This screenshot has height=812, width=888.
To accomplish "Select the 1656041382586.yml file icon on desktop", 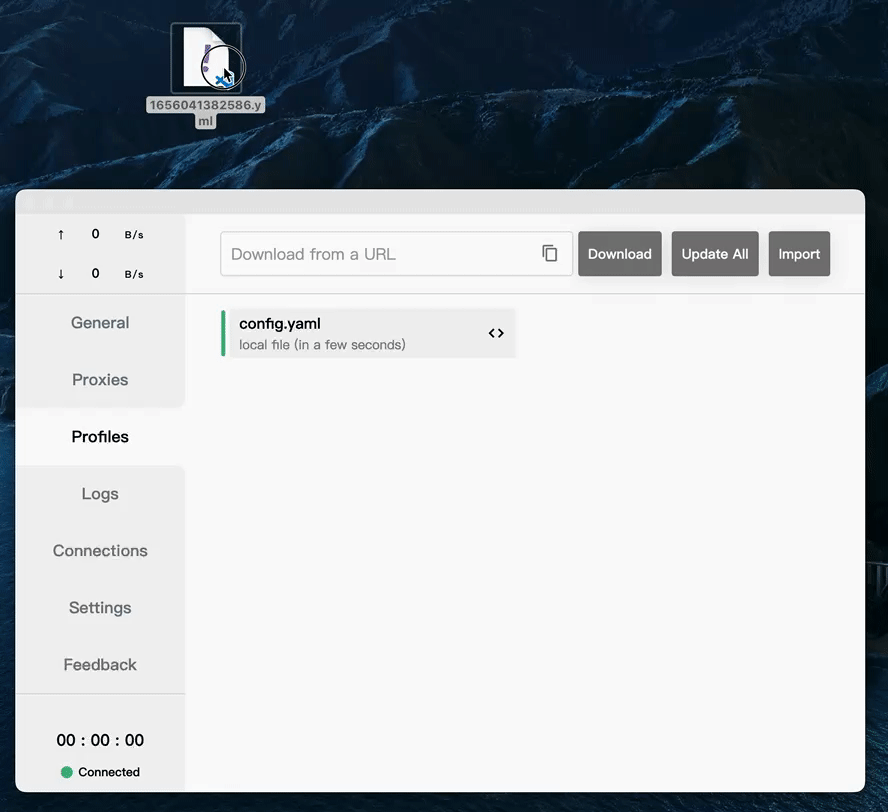I will click(206, 59).
